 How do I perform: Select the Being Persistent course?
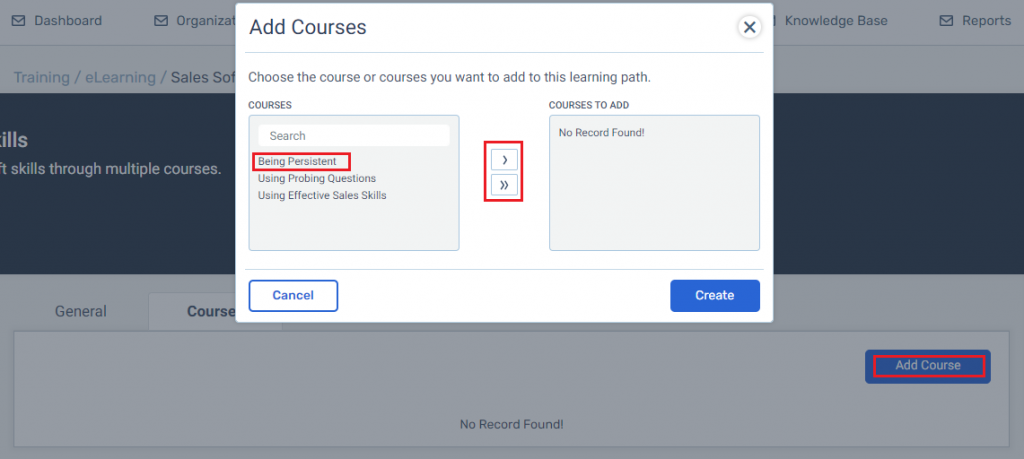[x=297, y=161]
